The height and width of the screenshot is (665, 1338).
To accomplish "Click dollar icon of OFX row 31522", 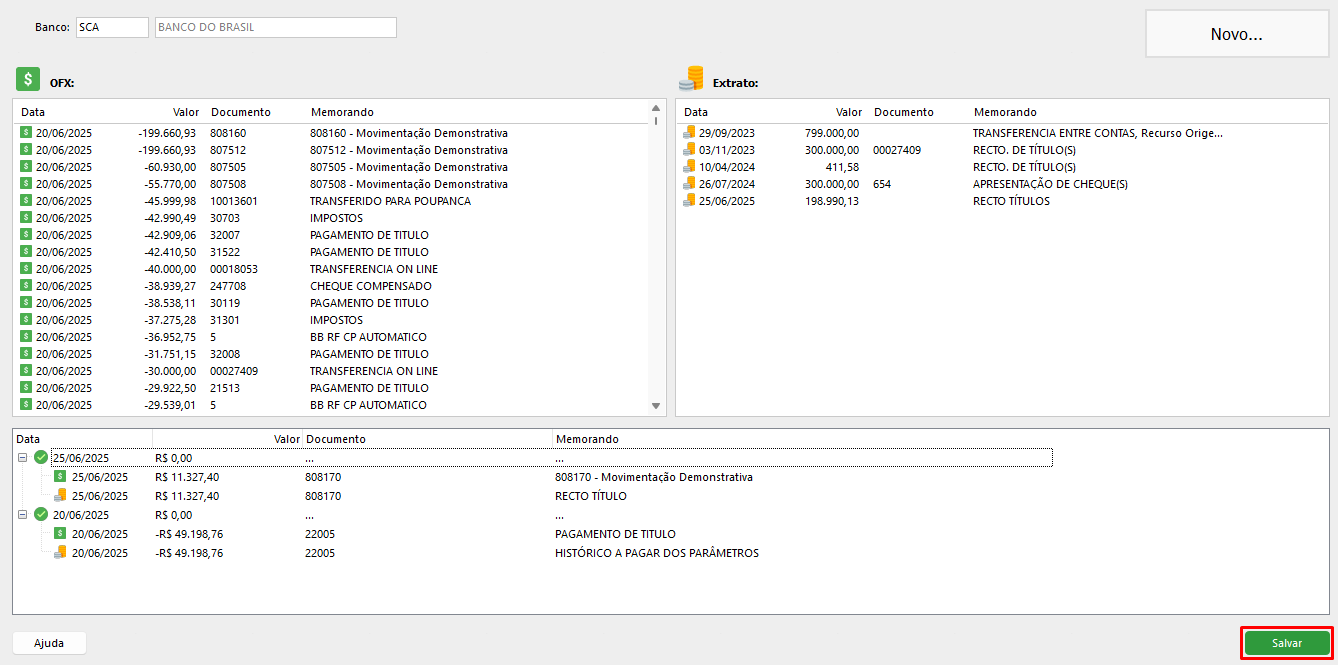I will point(27,251).
